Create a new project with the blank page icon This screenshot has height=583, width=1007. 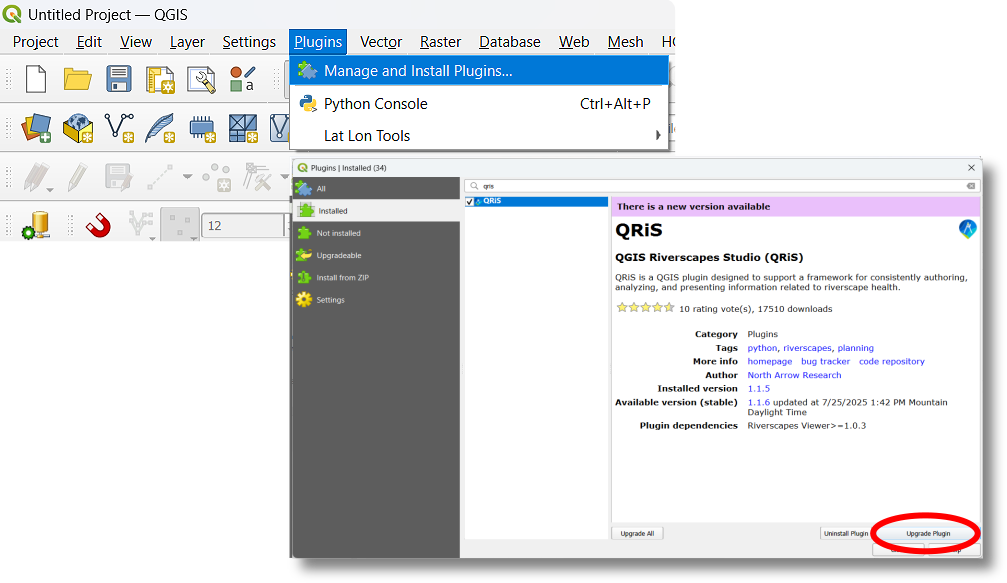(36, 80)
